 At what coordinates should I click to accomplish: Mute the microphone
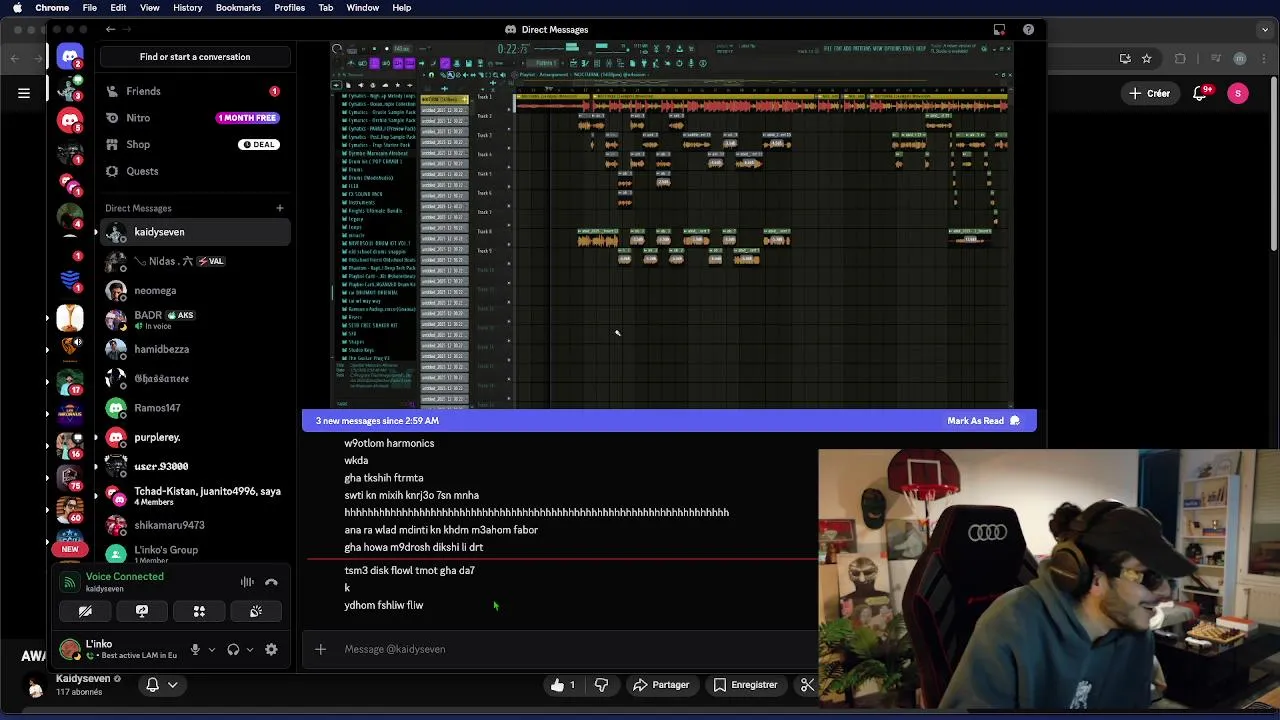coord(195,649)
